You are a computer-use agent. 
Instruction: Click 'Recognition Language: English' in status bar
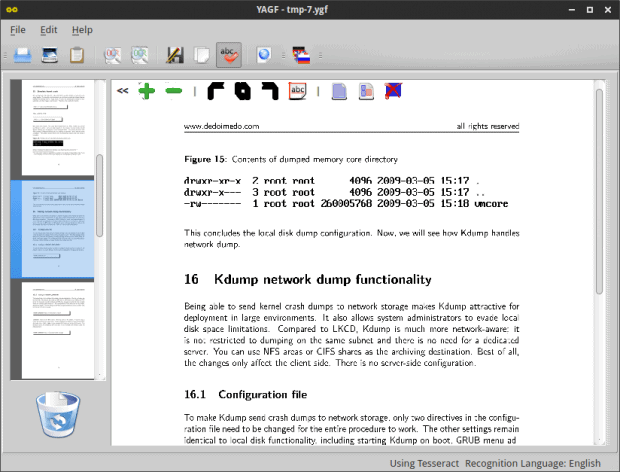click(533, 463)
